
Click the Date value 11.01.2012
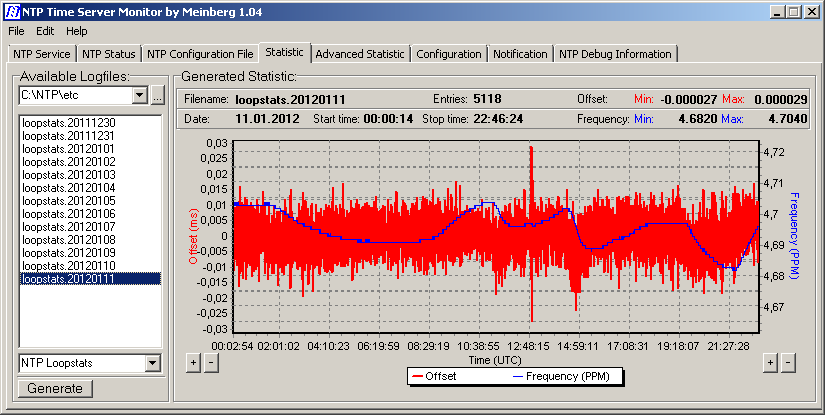point(267,119)
